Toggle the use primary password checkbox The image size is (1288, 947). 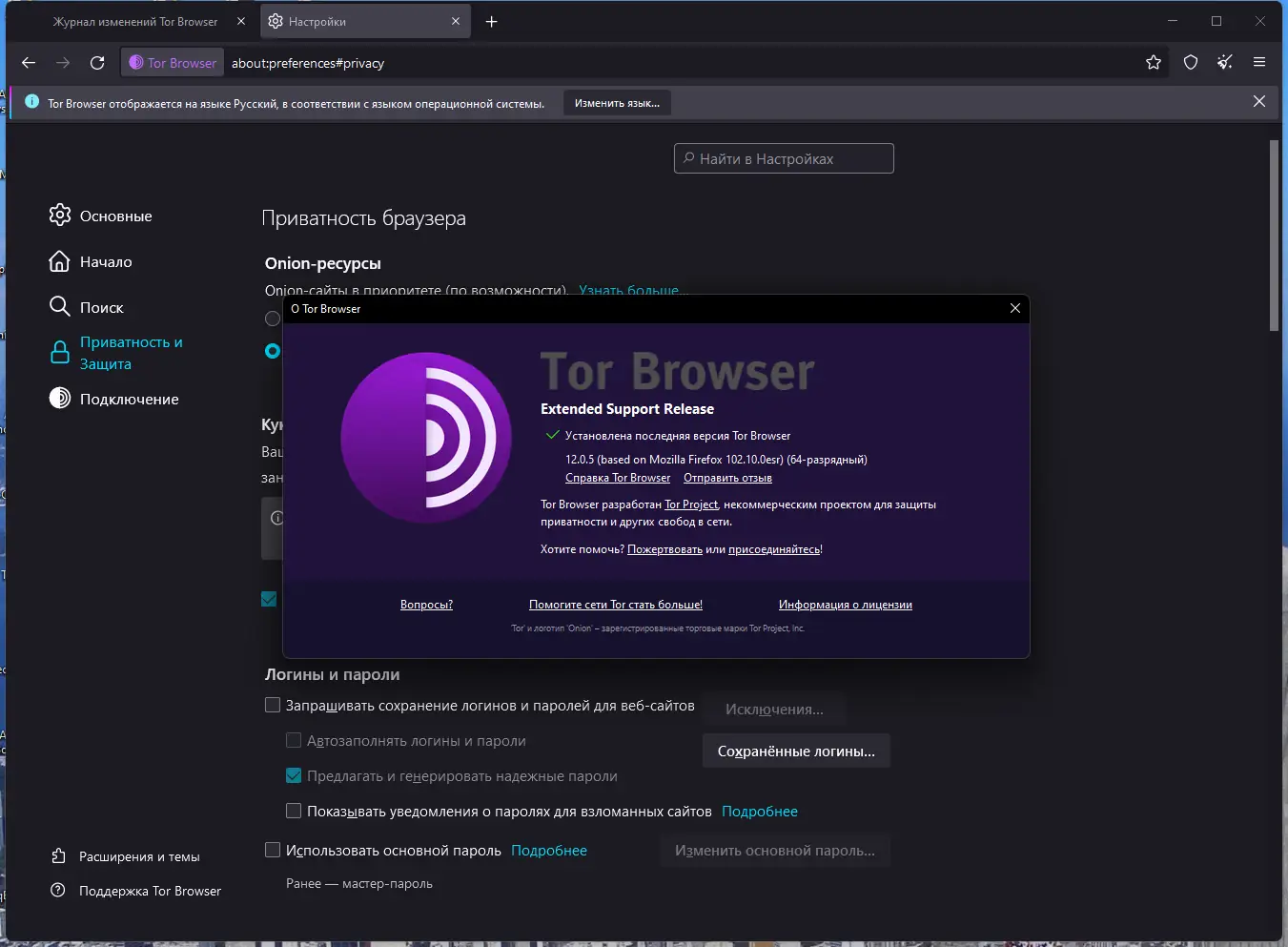click(273, 850)
